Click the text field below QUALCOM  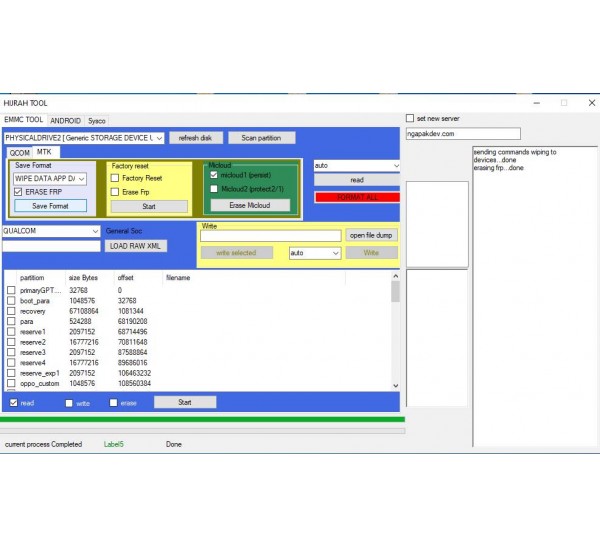(51, 246)
